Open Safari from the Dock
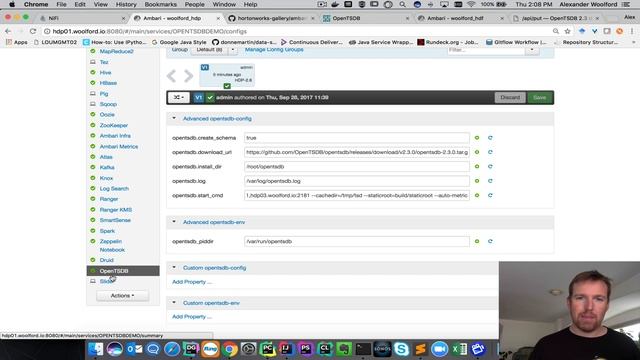 tap(172, 349)
